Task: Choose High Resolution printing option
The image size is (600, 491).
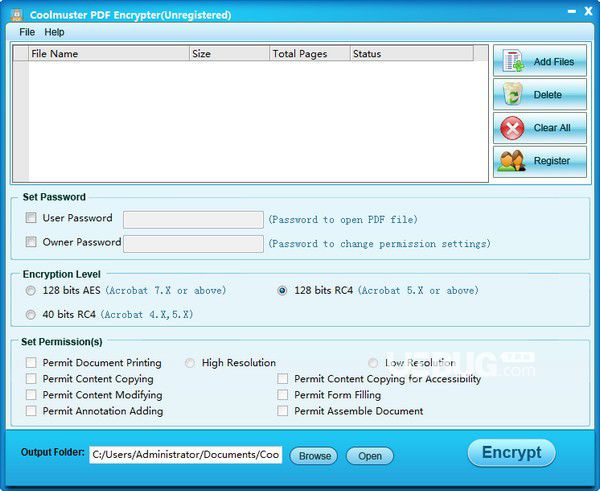Action: pyautogui.click(x=190, y=363)
